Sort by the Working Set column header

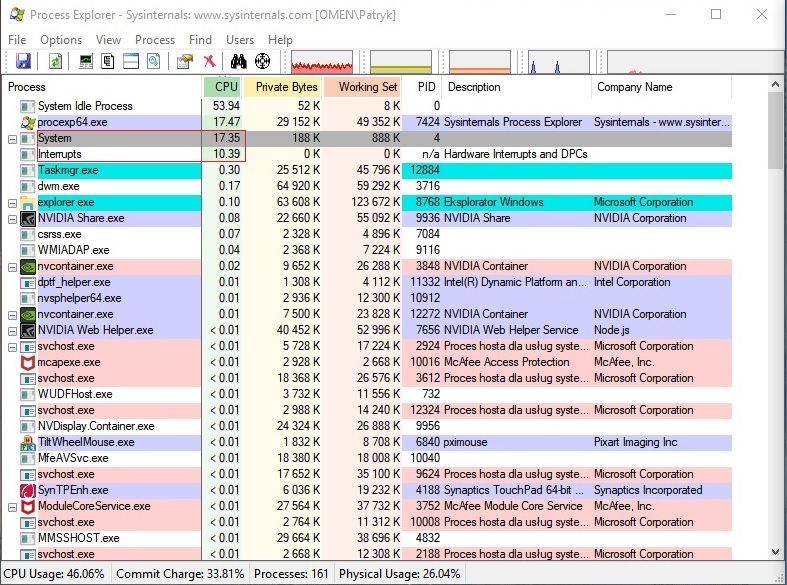(362, 87)
